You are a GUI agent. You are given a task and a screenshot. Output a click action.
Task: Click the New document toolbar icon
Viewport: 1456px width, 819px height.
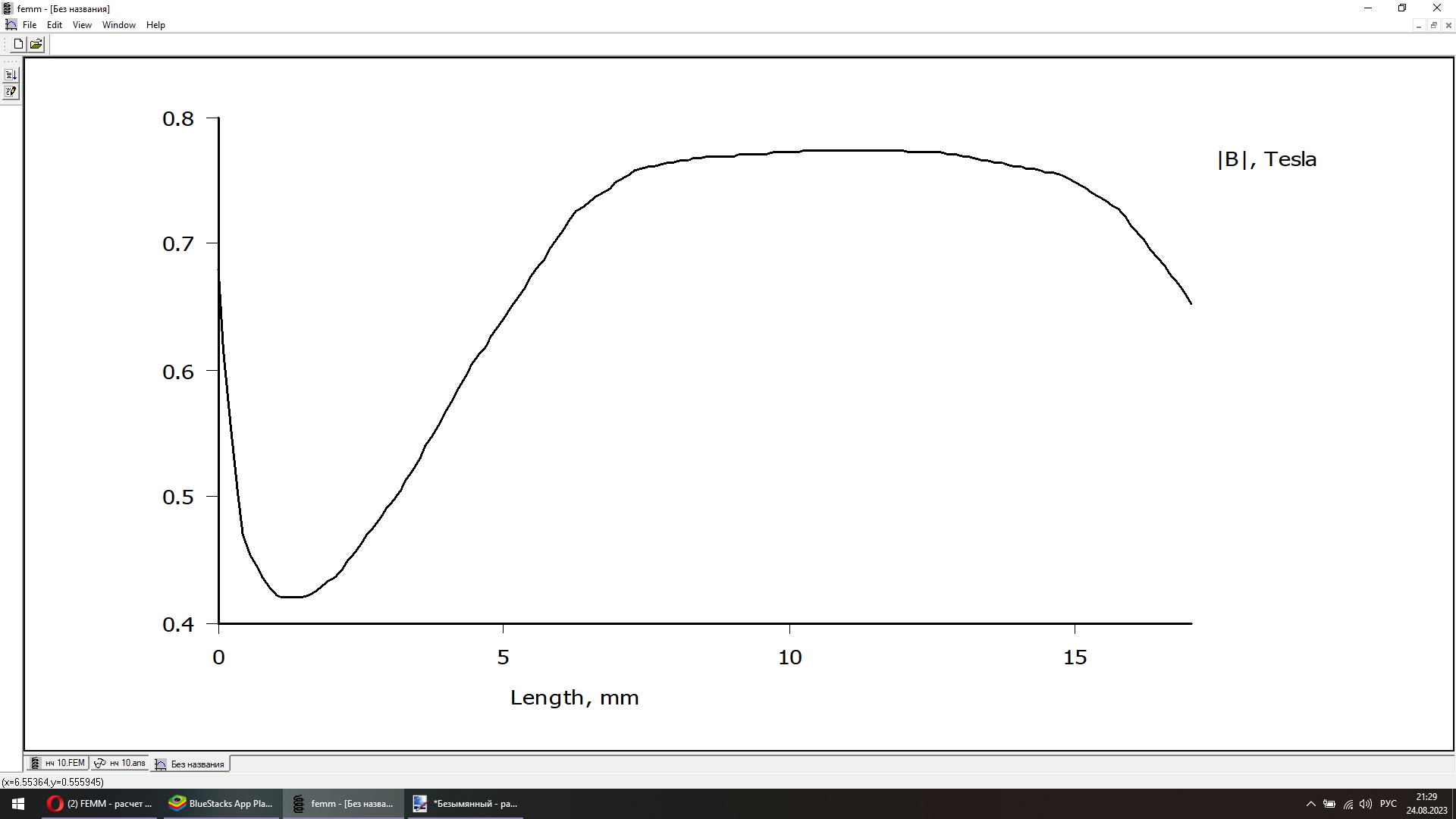(18, 44)
